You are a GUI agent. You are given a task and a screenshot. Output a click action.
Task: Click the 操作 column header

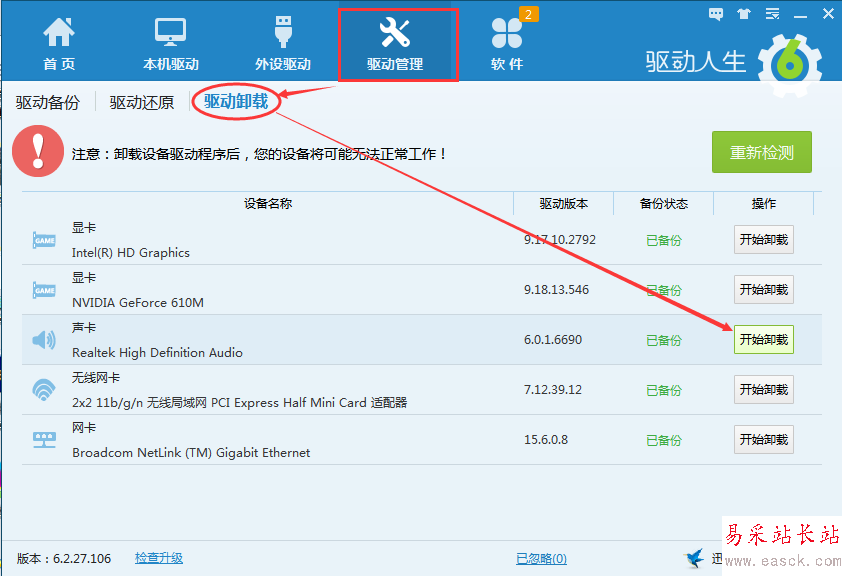click(x=764, y=203)
